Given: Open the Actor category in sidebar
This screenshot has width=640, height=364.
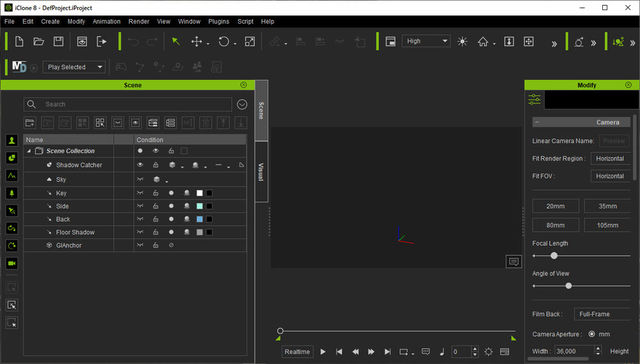Looking at the screenshot, I should click(12, 140).
